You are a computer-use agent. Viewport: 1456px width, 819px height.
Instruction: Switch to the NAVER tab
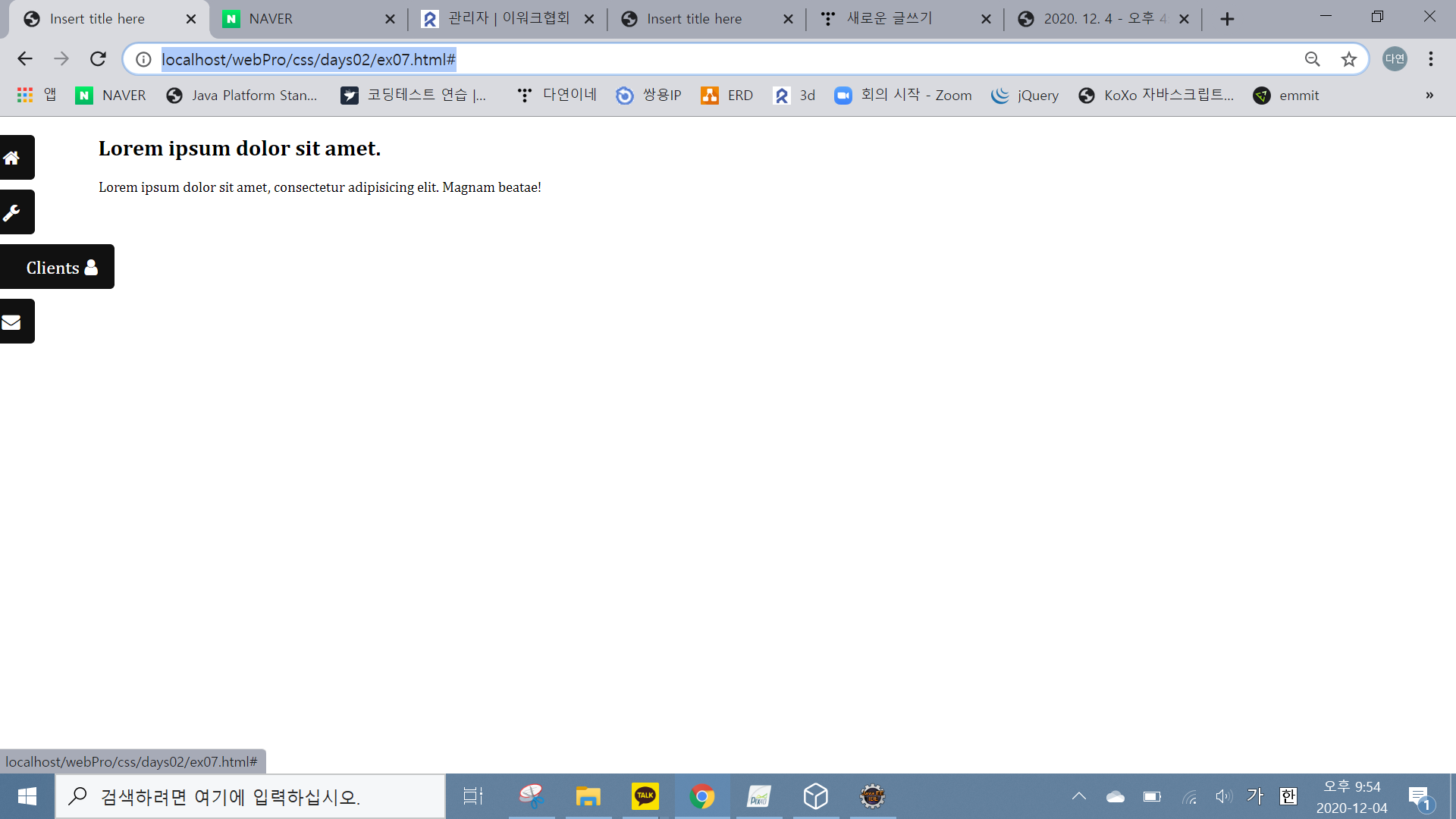click(x=303, y=19)
